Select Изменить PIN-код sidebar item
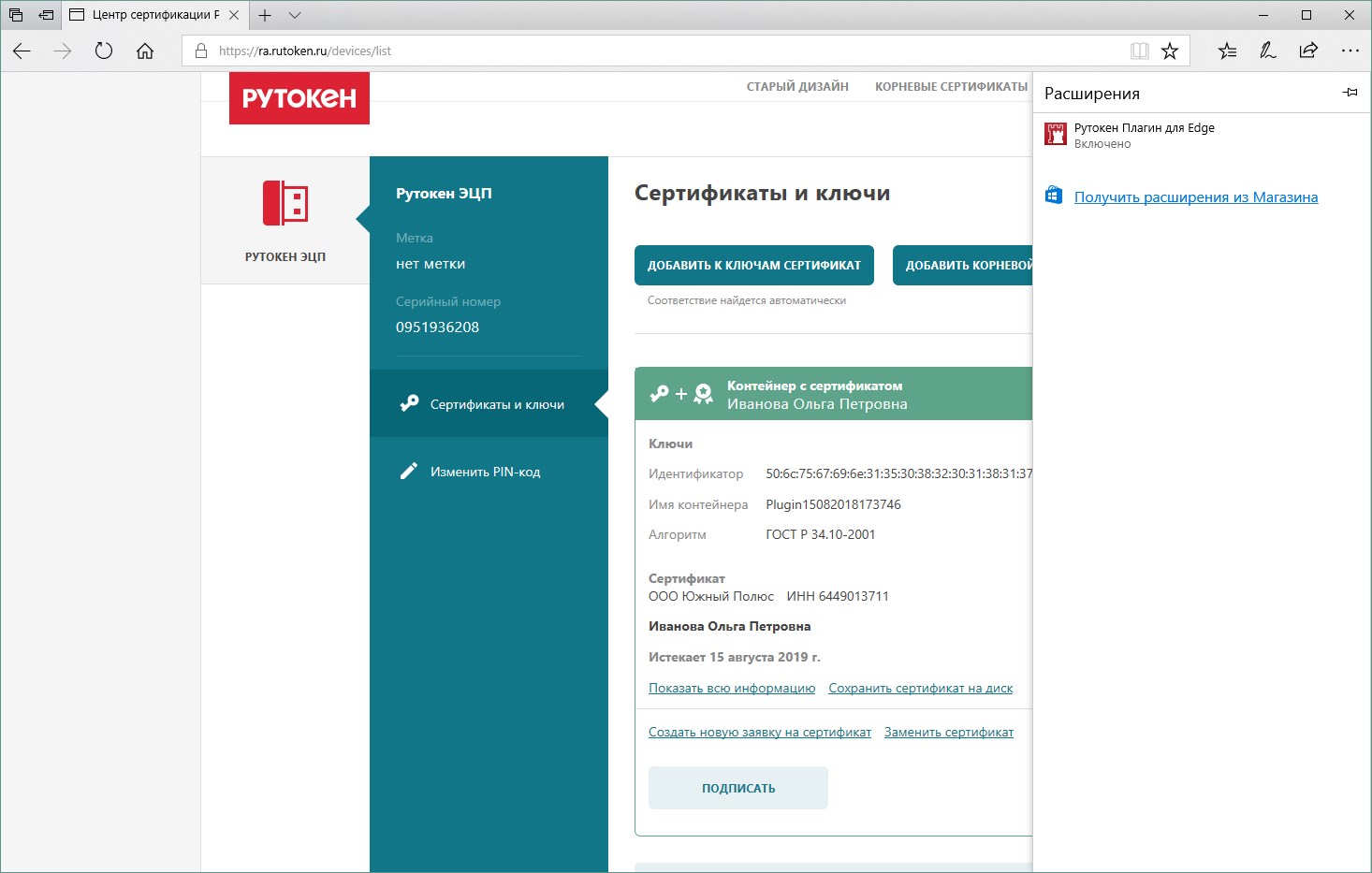 pos(489,472)
